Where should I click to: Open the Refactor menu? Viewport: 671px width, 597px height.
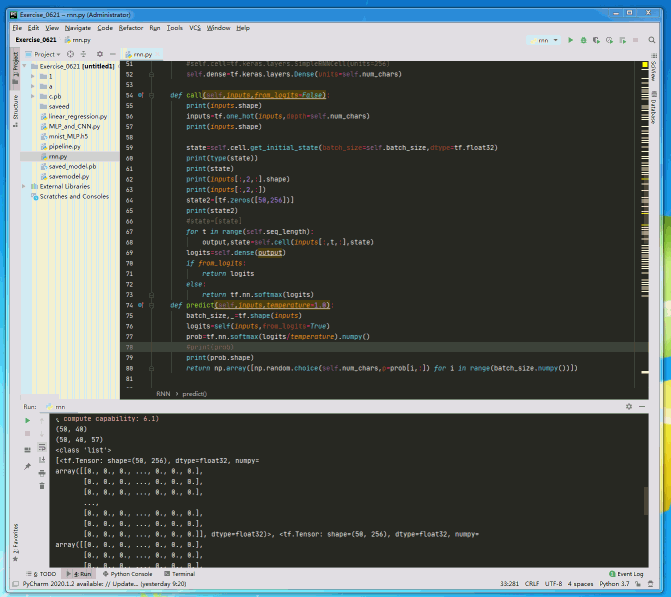131,28
